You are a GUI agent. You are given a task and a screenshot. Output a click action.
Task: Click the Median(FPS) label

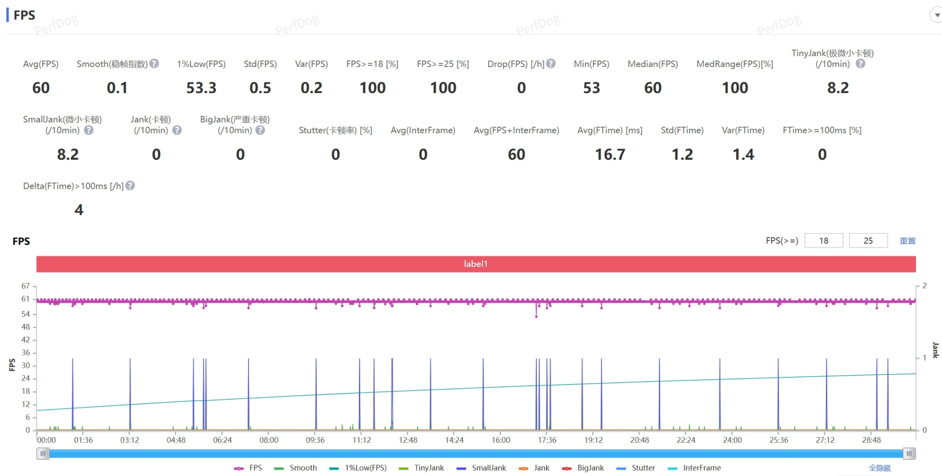(x=652, y=64)
